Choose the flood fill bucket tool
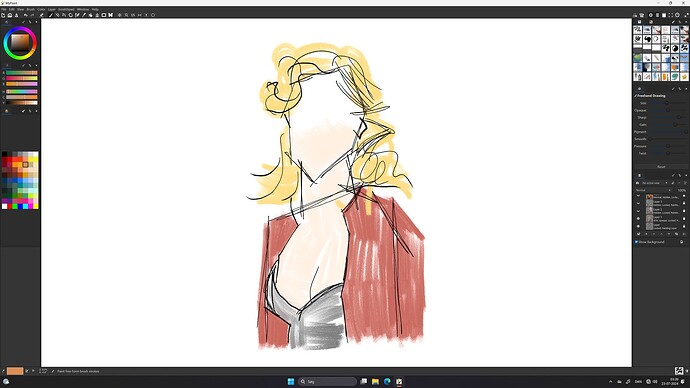 pos(91,15)
